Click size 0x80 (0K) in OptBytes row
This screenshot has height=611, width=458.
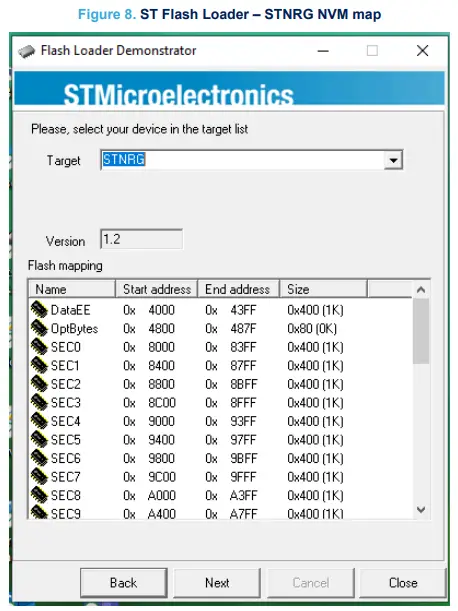(312, 329)
